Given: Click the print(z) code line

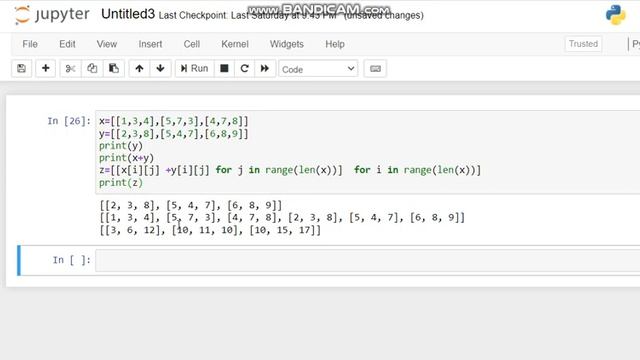Looking at the screenshot, I should click(121, 182).
